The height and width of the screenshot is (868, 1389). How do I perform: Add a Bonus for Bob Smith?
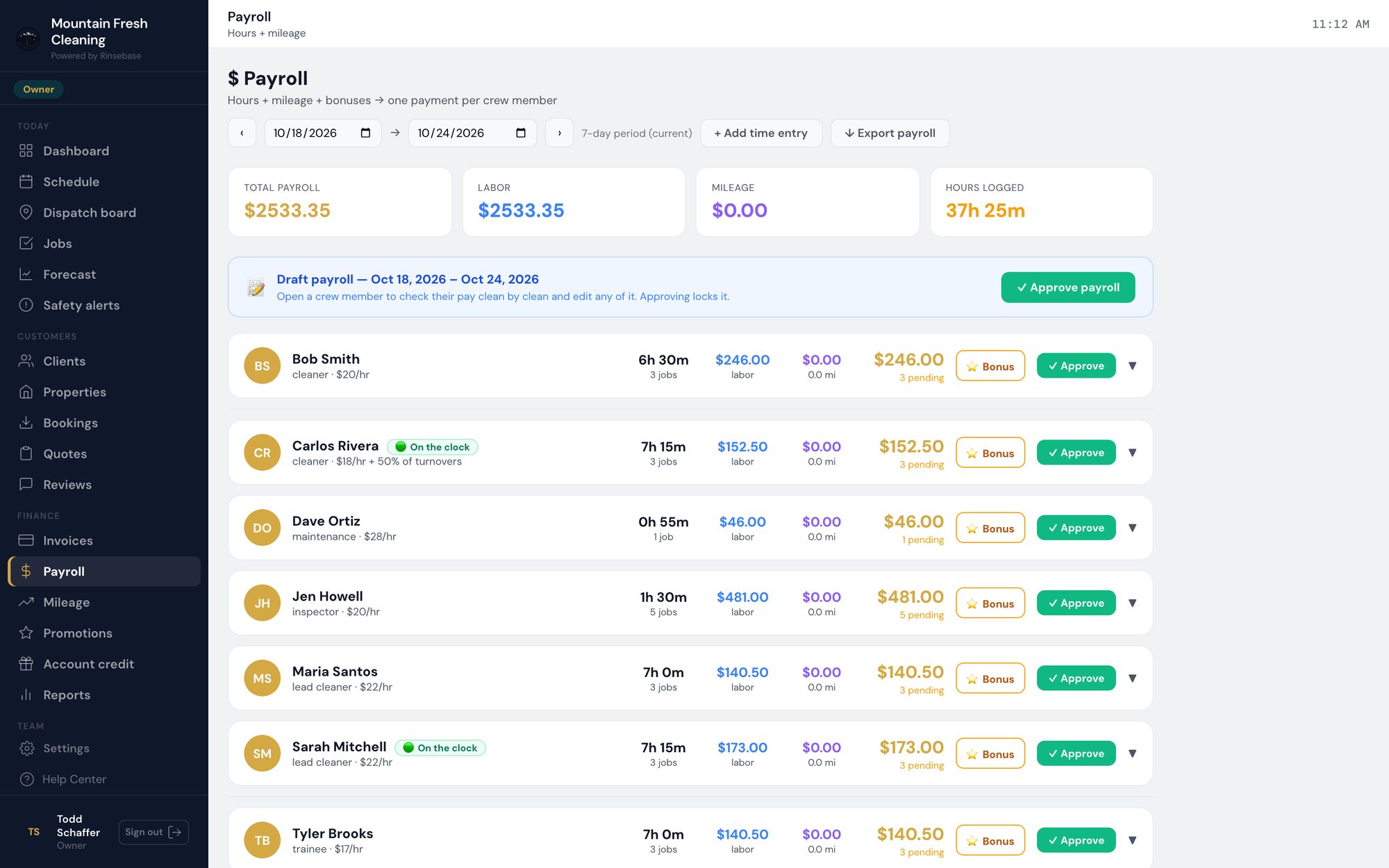[990, 366]
